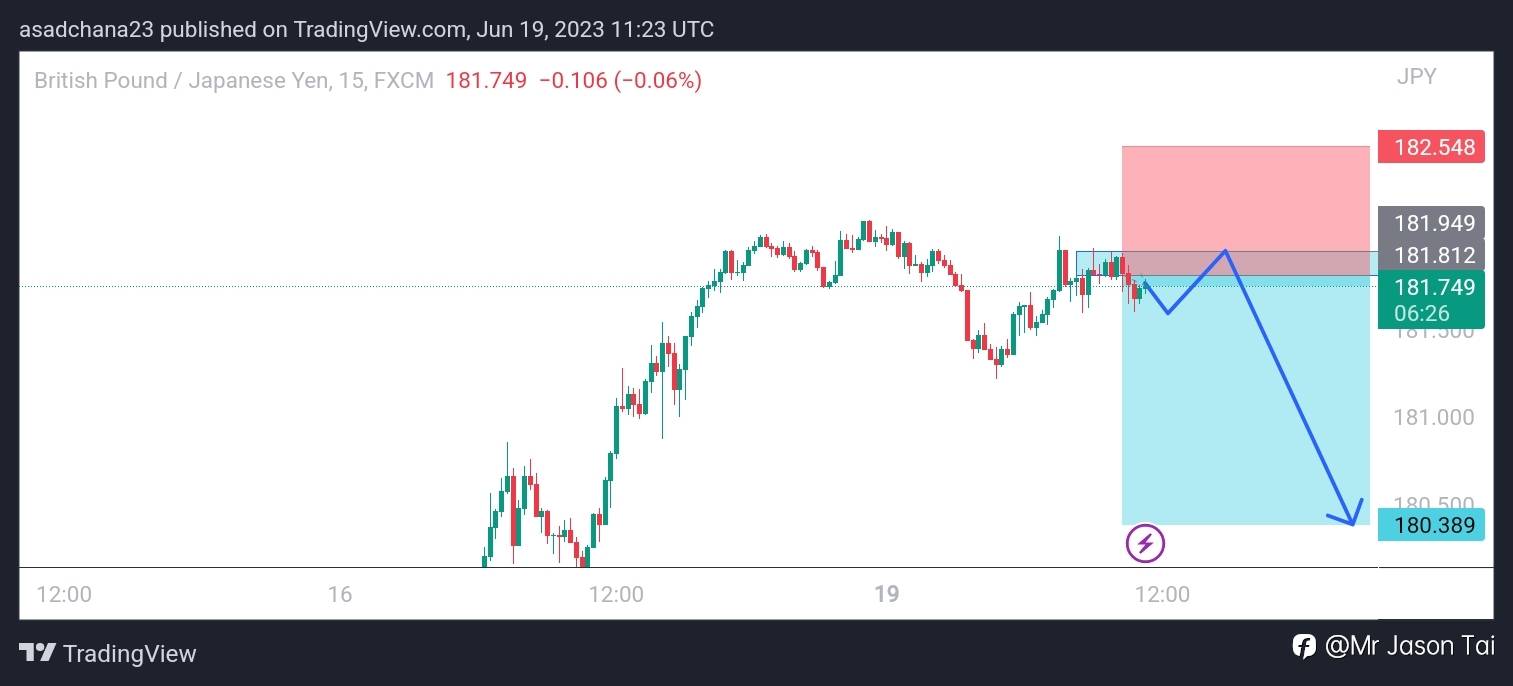Click the 16 date marker on time axis

pyautogui.click(x=340, y=594)
